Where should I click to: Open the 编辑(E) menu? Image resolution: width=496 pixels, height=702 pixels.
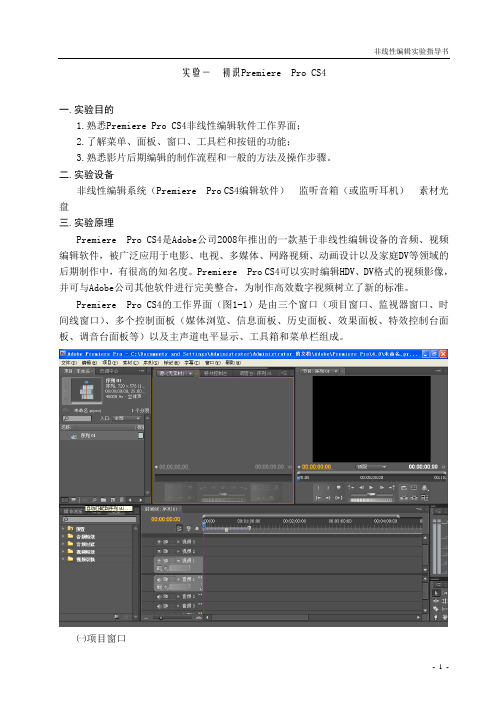coord(89,362)
